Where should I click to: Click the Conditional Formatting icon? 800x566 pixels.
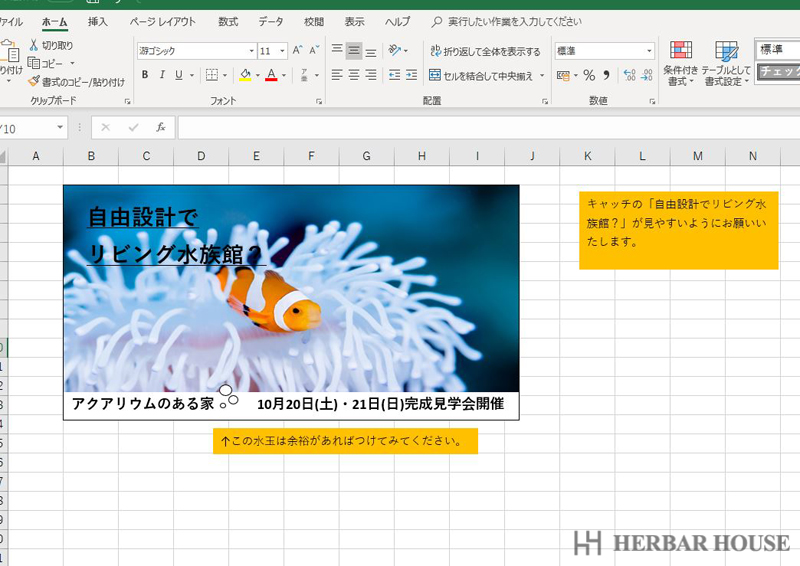pos(681,62)
